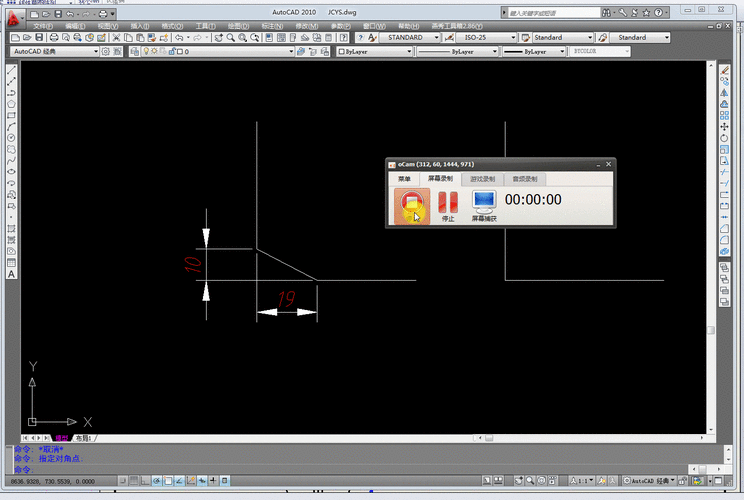Screen dimensions: 744x500
Task: Open the ByLayer lineweight dropdown
Action: [534, 51]
